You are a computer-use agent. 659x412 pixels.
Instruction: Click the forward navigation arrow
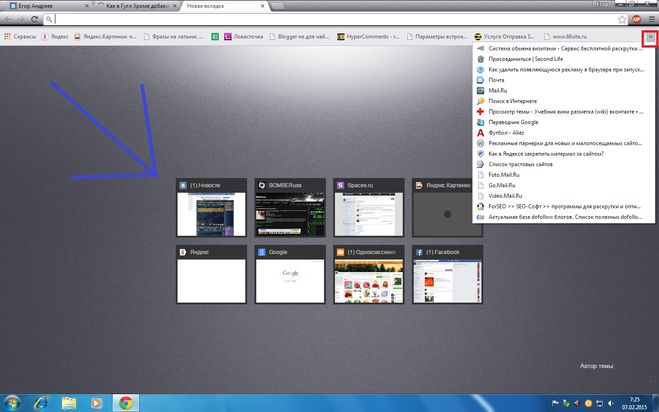pos(21,19)
